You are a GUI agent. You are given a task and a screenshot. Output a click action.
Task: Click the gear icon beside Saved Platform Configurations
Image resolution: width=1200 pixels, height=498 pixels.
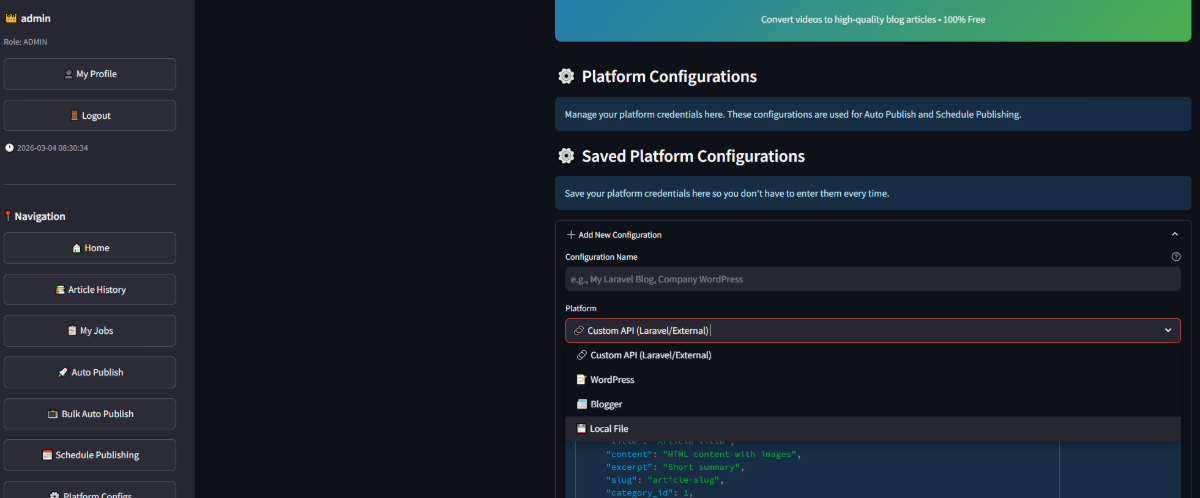(x=566, y=157)
